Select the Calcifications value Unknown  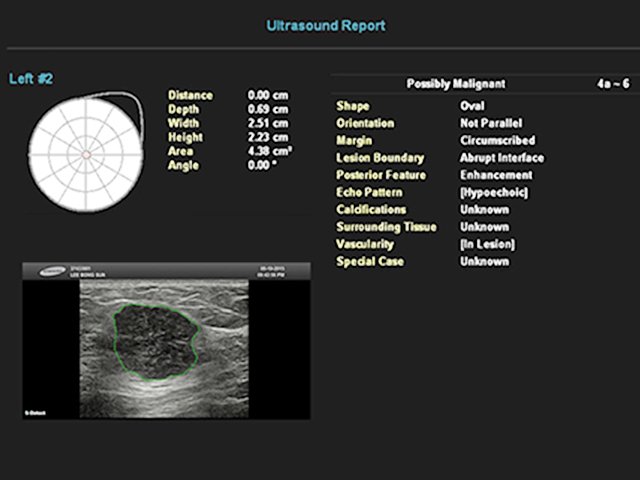(484, 210)
